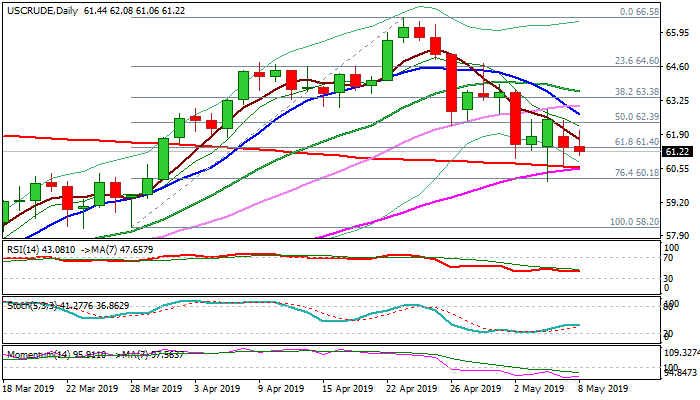Click the latest red candle at chart's right edge
This screenshot has width=700, height=400.
(580, 149)
